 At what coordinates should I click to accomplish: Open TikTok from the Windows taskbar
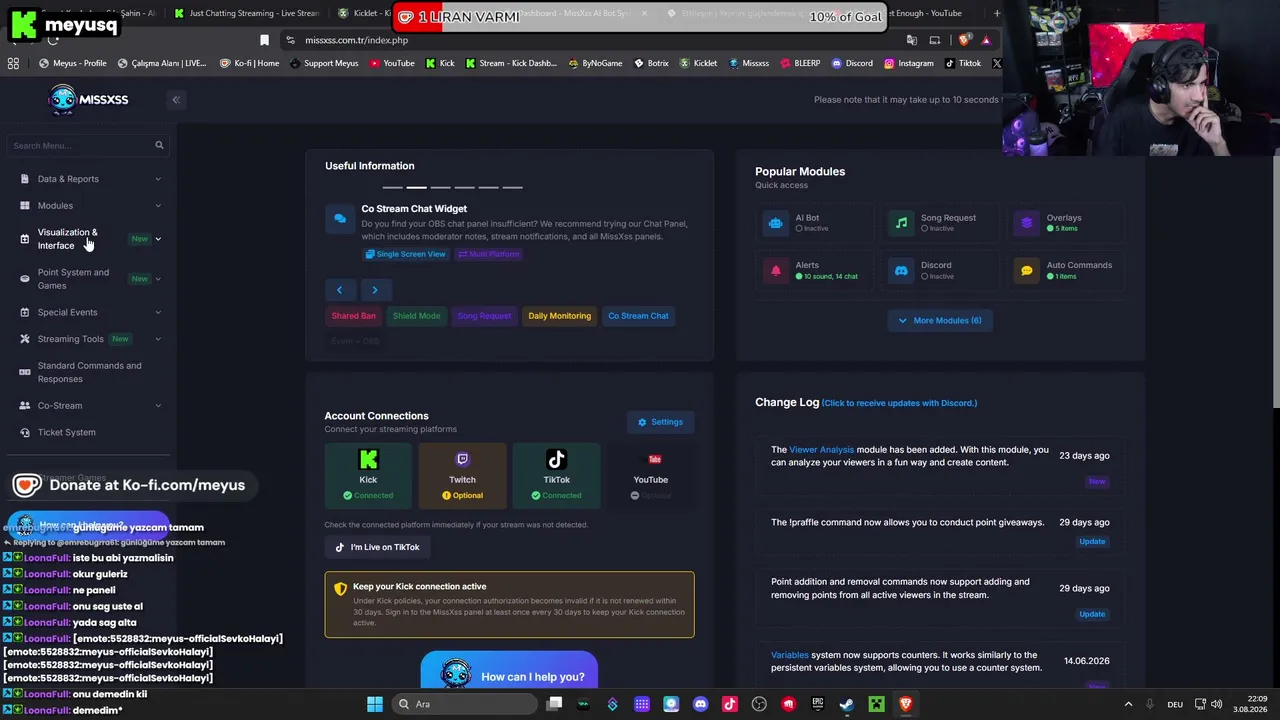click(730, 704)
